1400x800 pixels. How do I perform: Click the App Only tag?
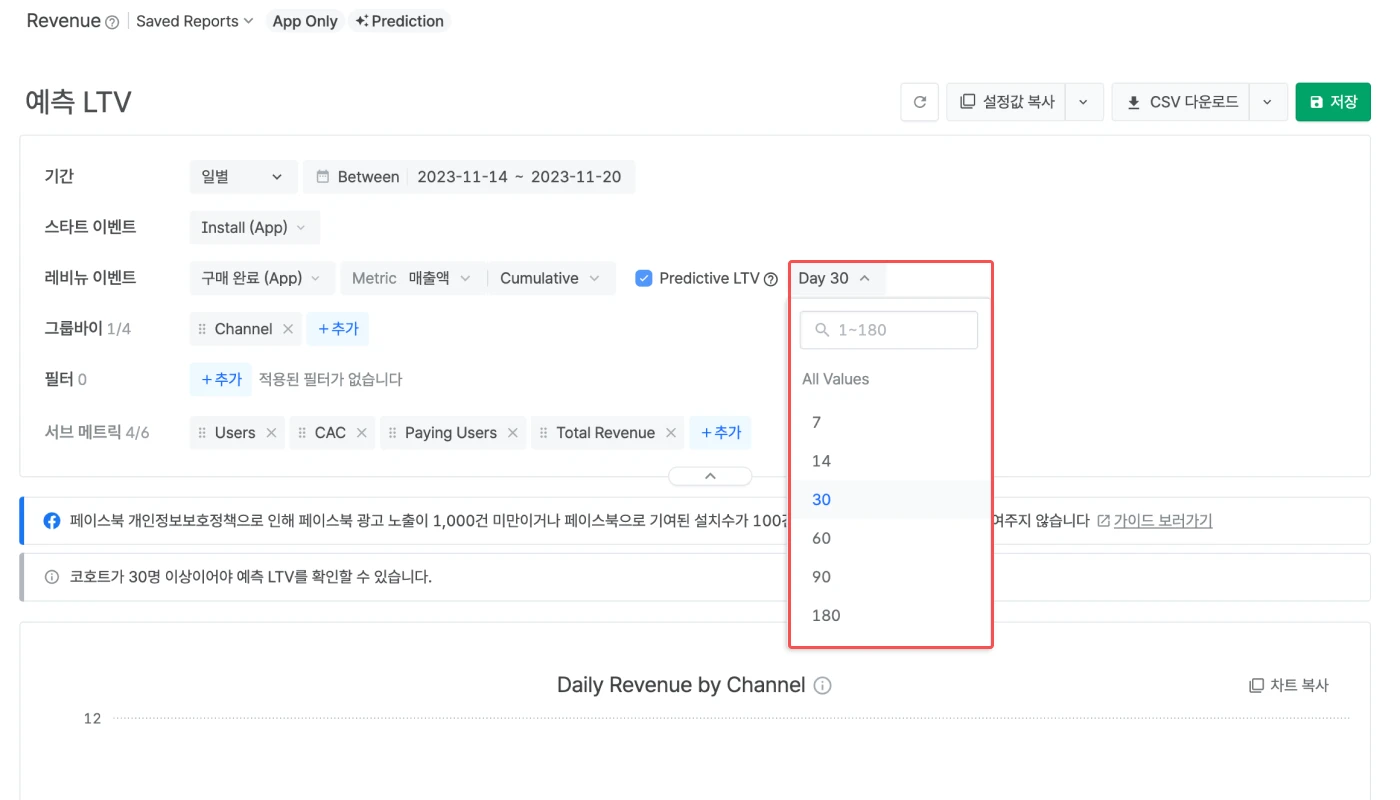pos(305,21)
